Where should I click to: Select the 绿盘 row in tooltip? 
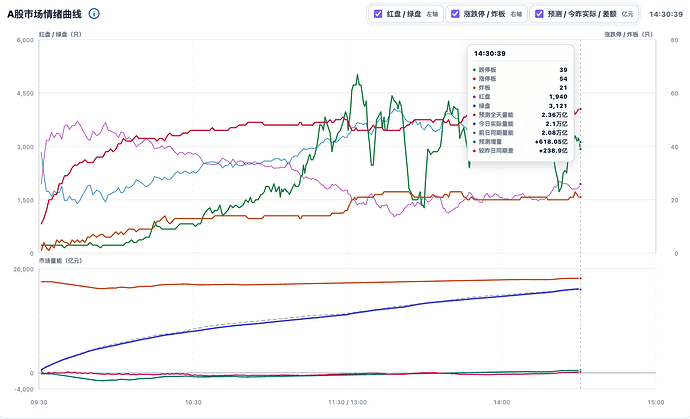pyautogui.click(x=520, y=106)
